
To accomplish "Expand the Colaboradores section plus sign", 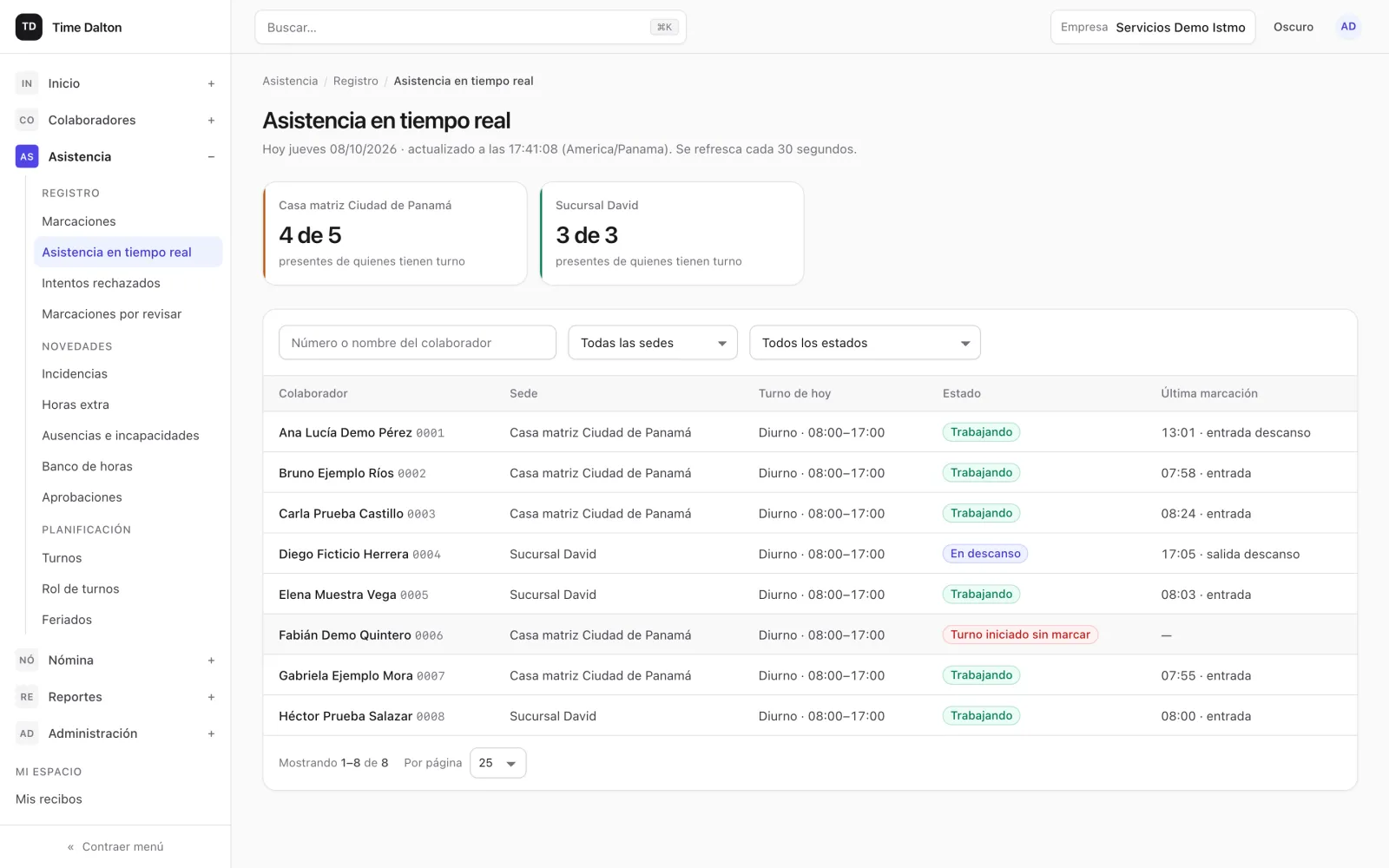I will click(211, 120).
